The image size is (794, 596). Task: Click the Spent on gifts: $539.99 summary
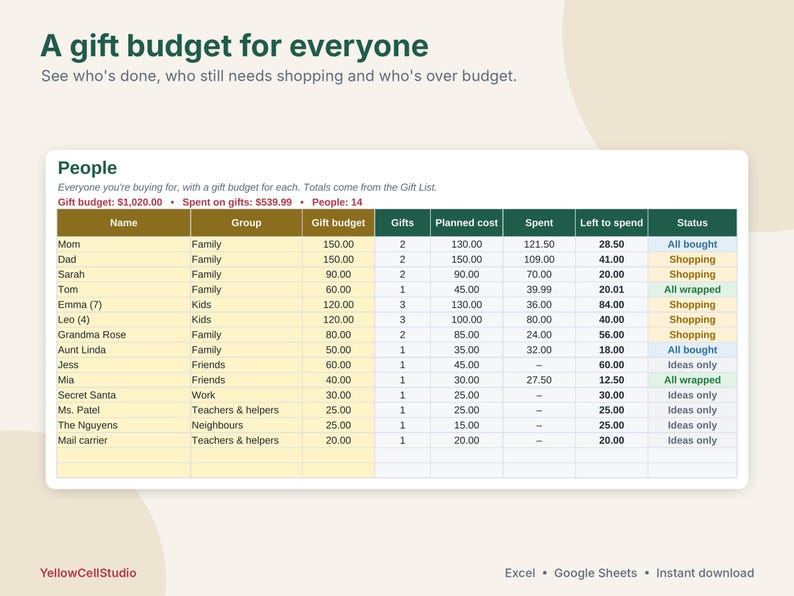point(237,202)
